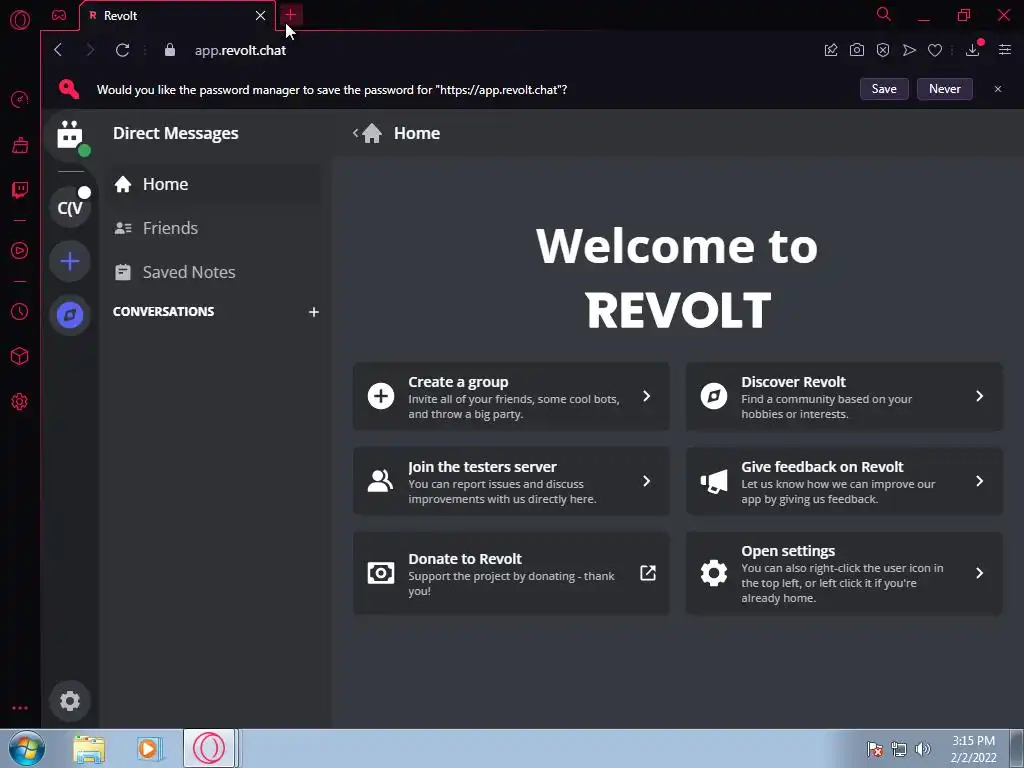The height and width of the screenshot is (768, 1024).
Task: Open Windows Explorer from taskbar
Action: tap(89, 749)
